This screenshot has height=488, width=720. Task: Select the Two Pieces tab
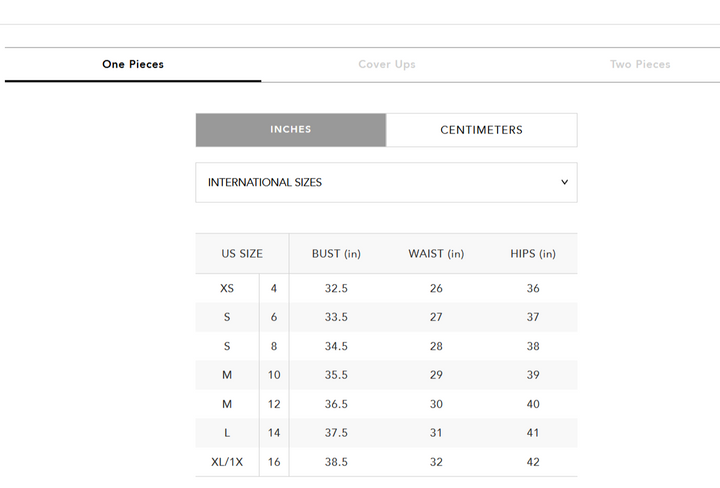640,64
